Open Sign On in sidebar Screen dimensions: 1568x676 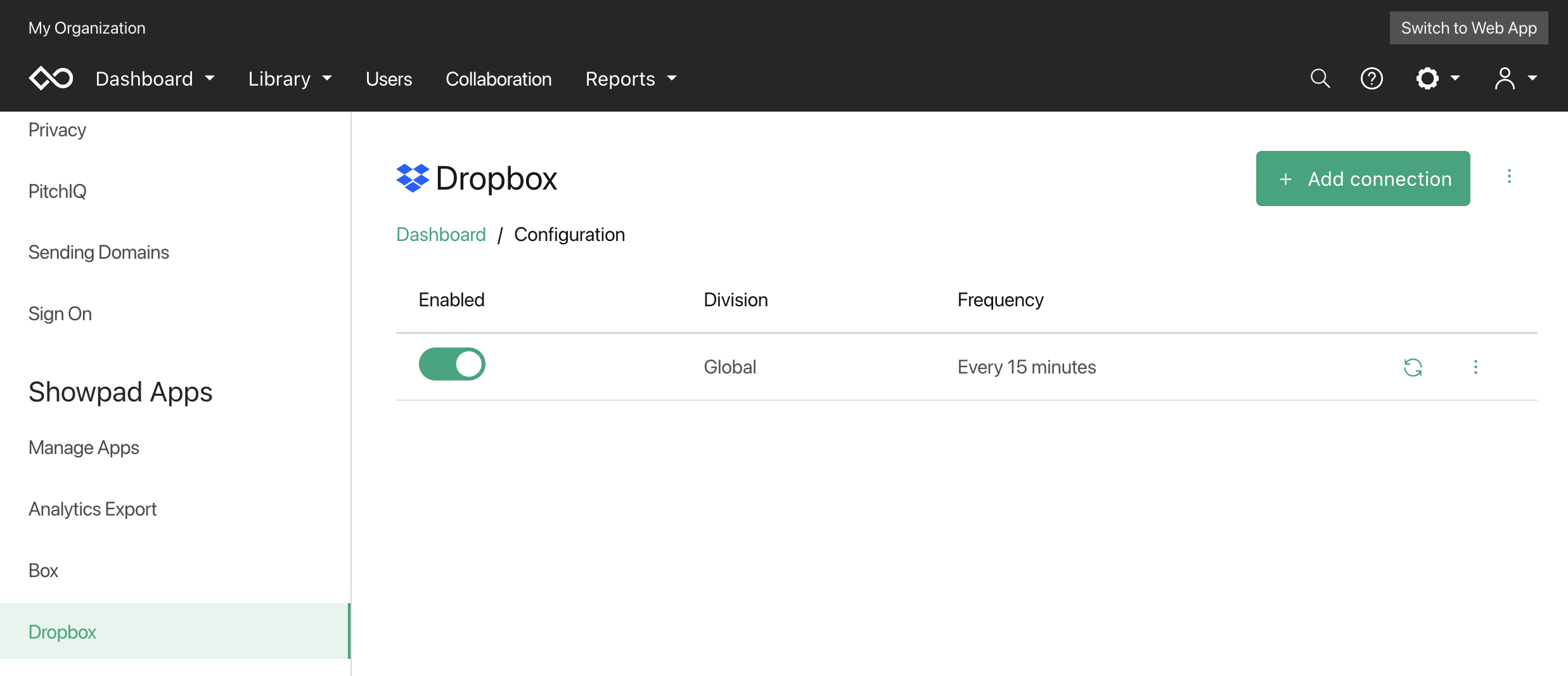click(x=60, y=314)
